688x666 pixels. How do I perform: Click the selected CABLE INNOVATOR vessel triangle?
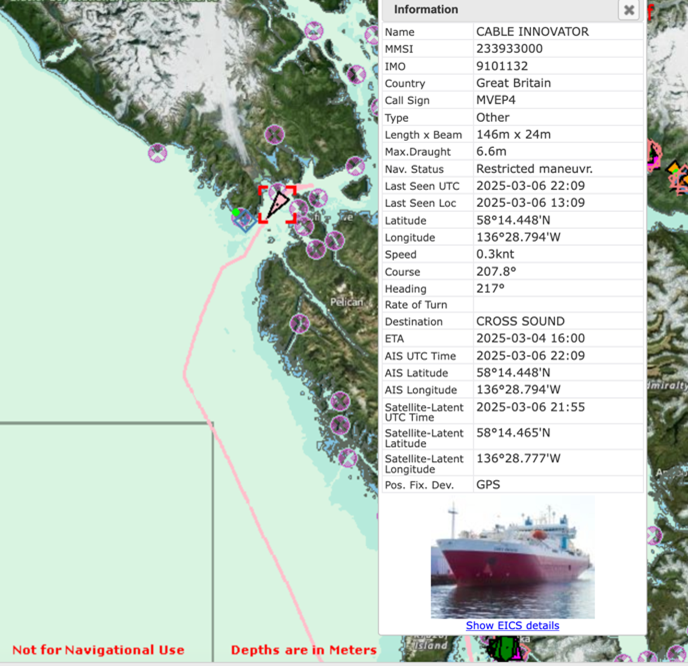pos(277,204)
